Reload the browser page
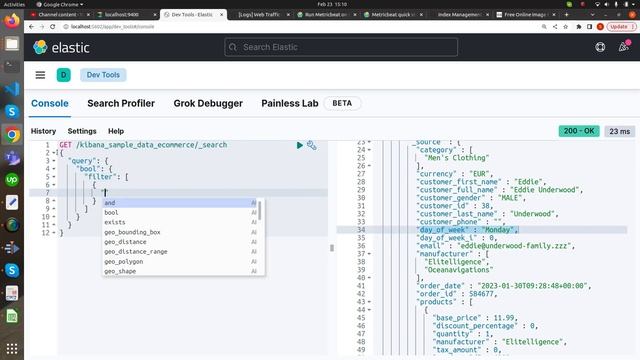The image size is (640, 360). point(53,27)
